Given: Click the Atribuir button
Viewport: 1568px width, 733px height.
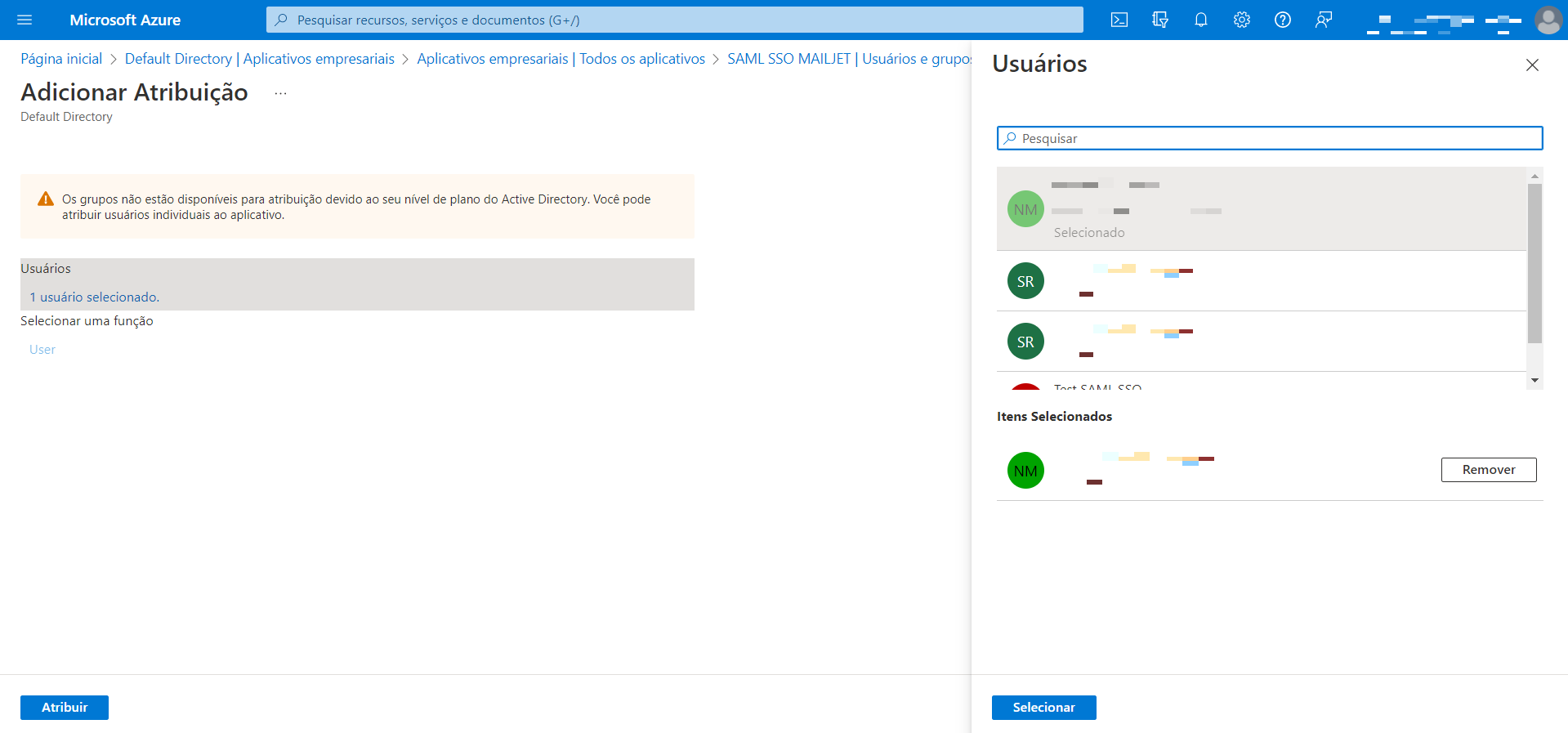Looking at the screenshot, I should coord(65,708).
